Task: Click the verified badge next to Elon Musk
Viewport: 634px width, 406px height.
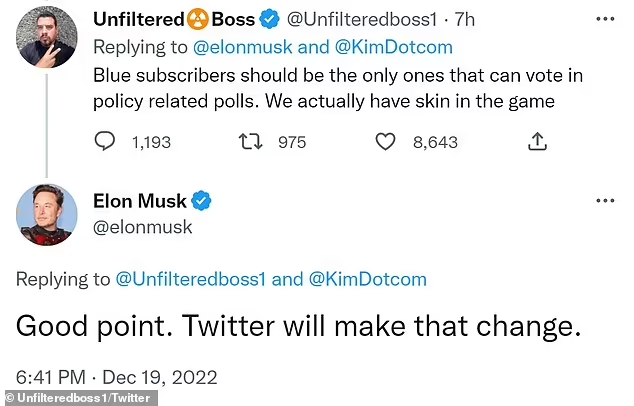Action: tap(203, 202)
